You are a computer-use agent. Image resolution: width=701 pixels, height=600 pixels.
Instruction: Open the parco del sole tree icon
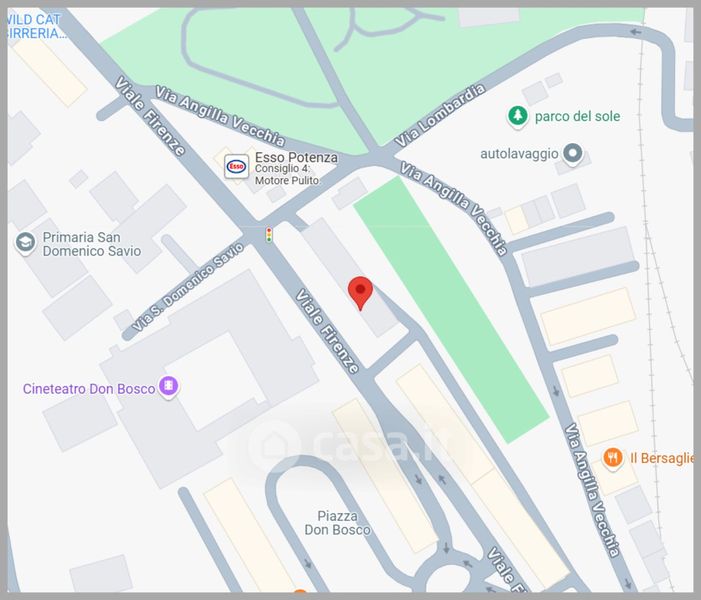518,116
